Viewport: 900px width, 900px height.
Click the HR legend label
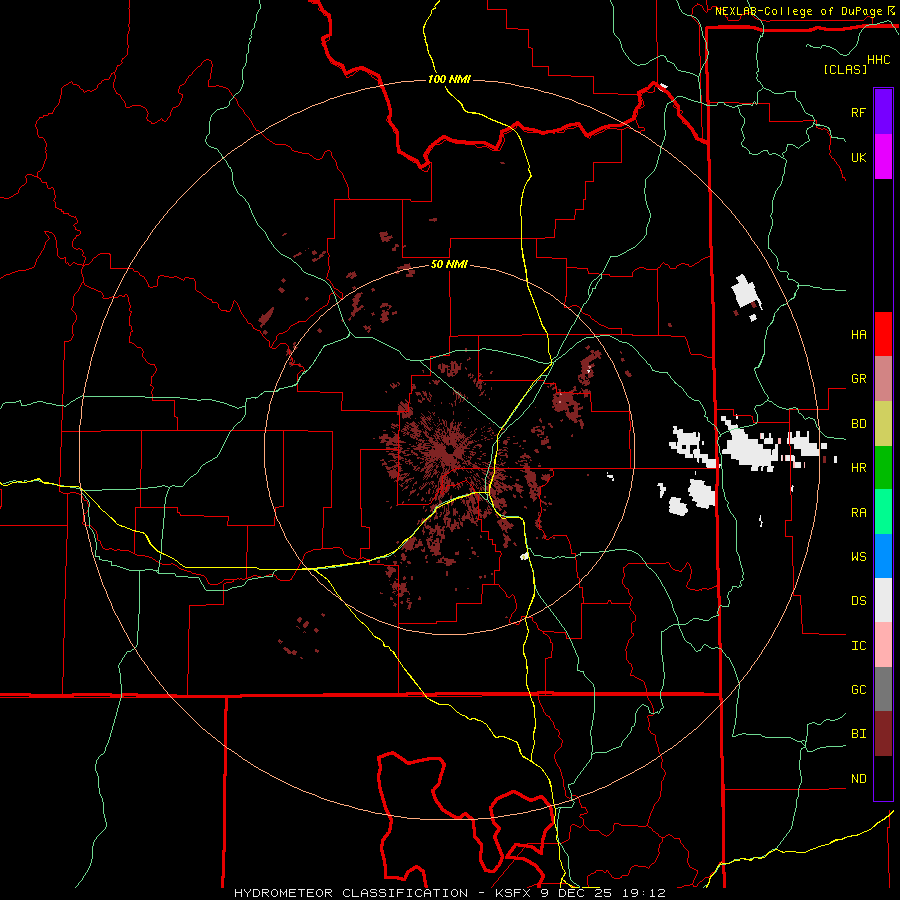point(858,468)
